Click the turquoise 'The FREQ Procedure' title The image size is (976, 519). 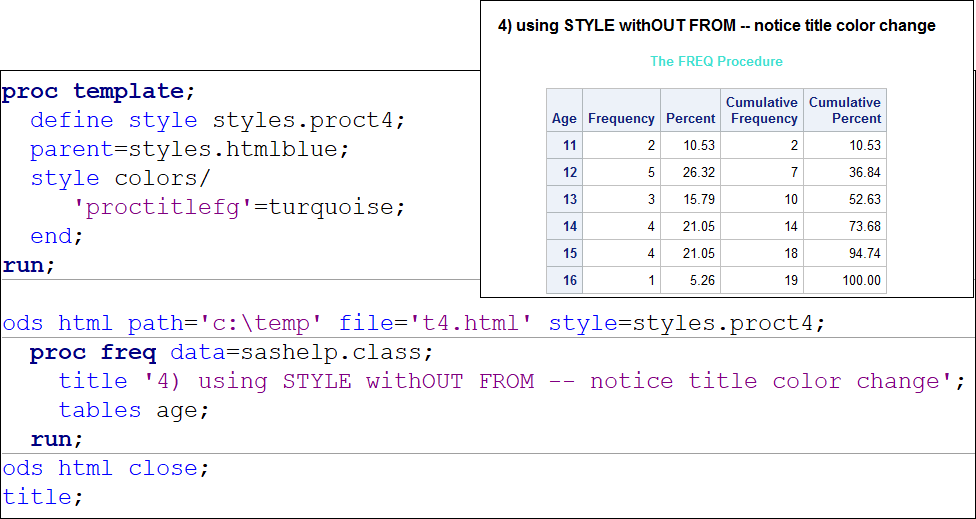point(716,62)
